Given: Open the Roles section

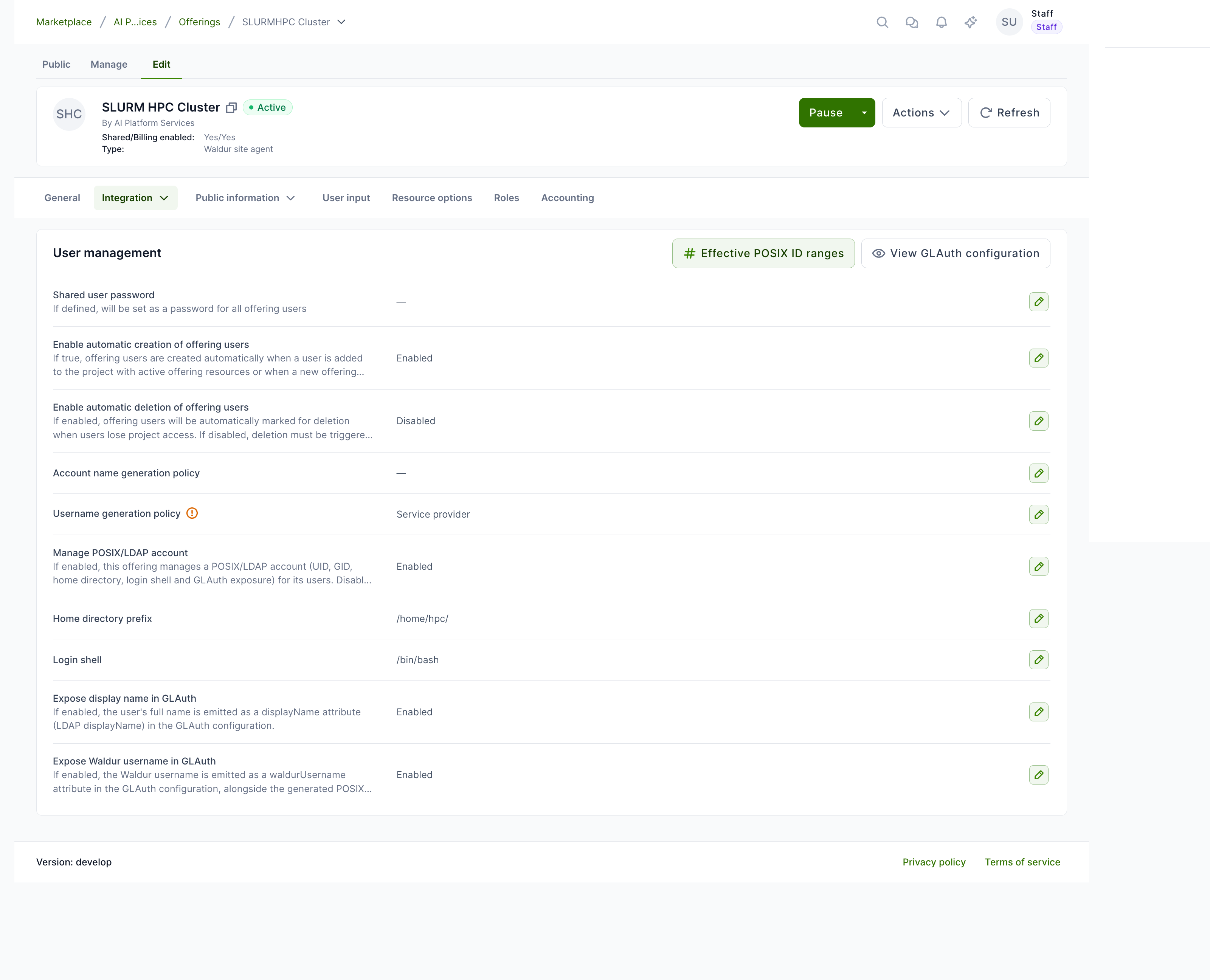Looking at the screenshot, I should [506, 198].
